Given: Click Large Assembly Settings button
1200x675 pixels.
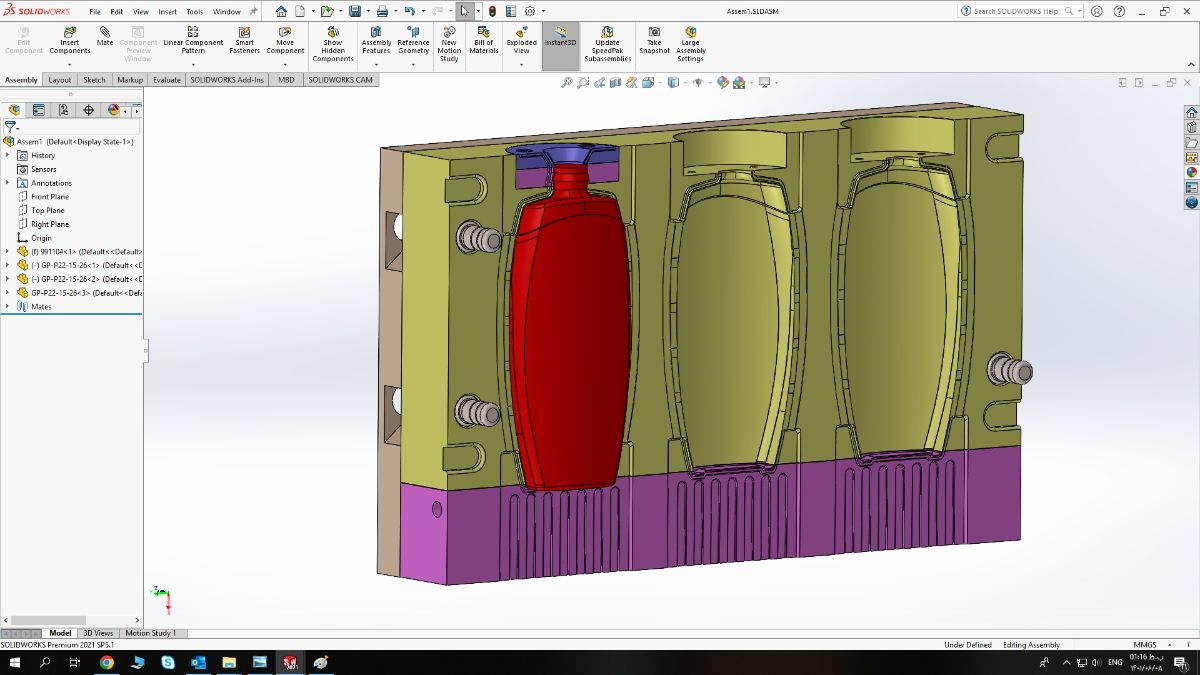Looking at the screenshot, I should click(x=691, y=44).
